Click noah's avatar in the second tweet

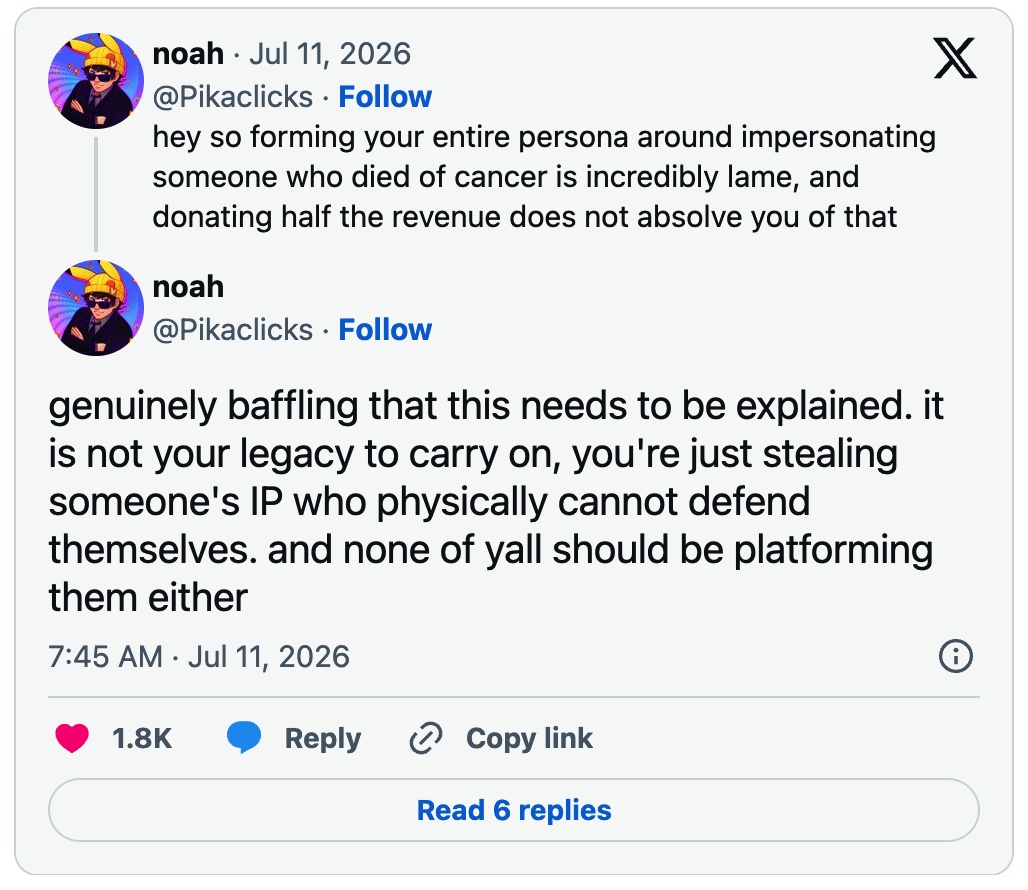coord(96,308)
